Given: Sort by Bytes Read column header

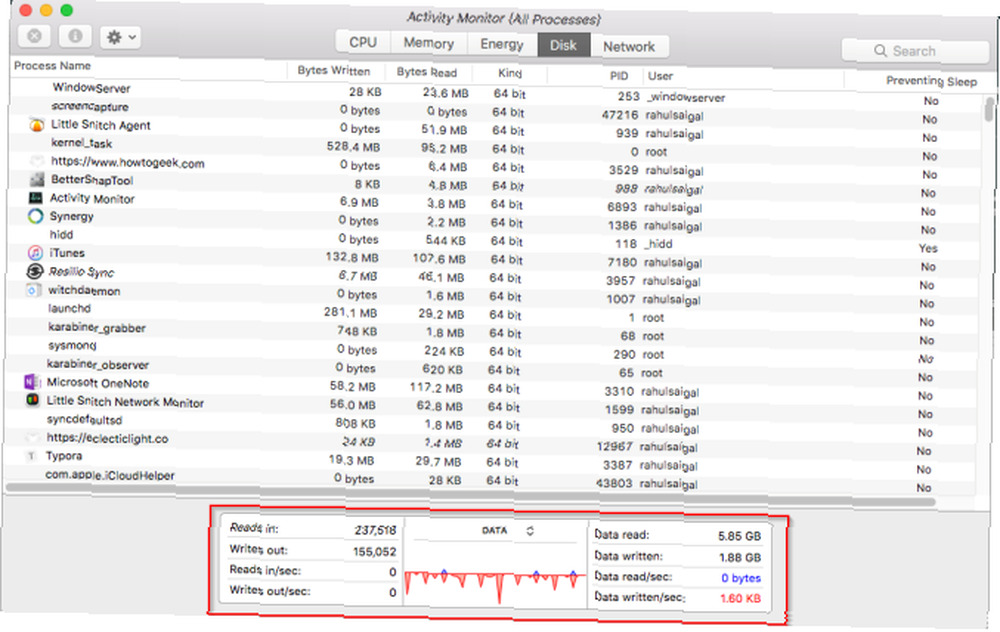Looking at the screenshot, I should [427, 72].
